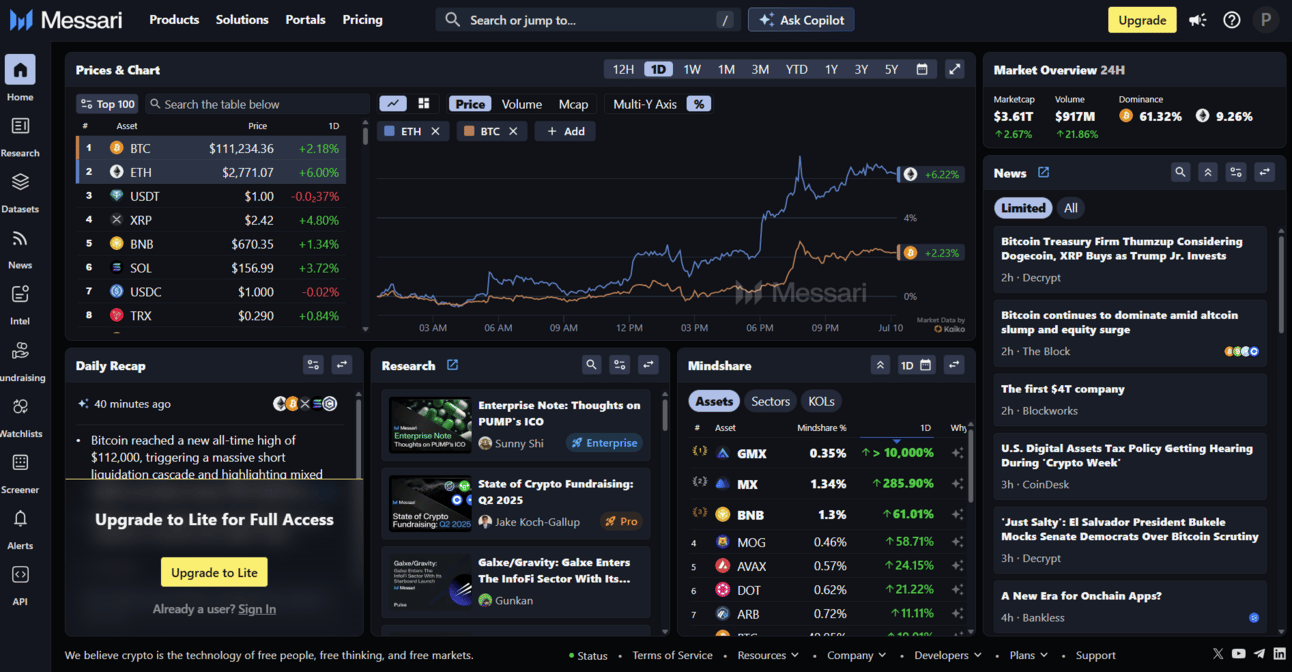Switch to line chart view
Image resolution: width=1292 pixels, height=672 pixels.
(x=393, y=103)
